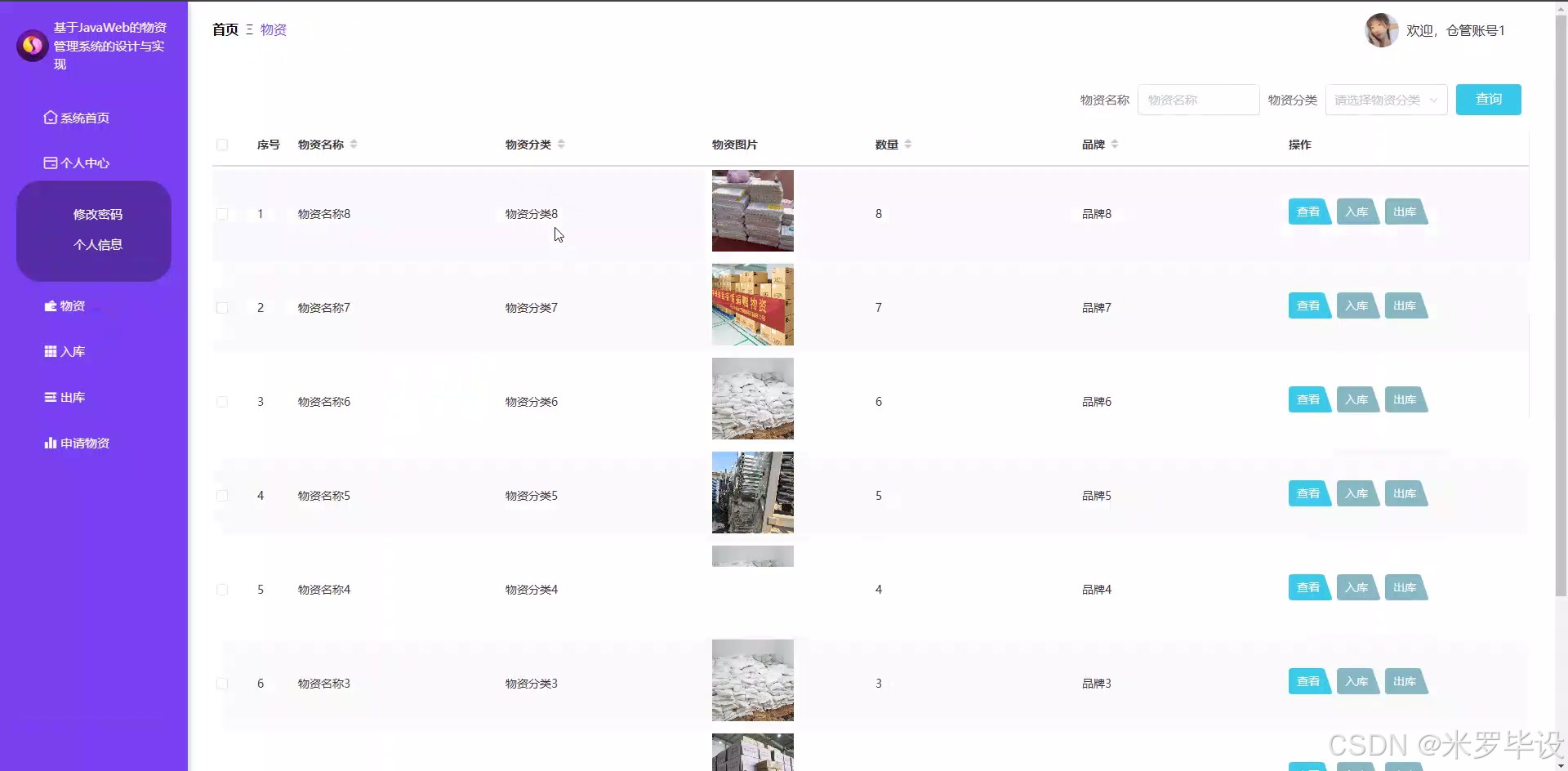Viewport: 1568px width, 771px height.
Task: Open the 物资分类 filter dropdown
Action: [x=1386, y=100]
